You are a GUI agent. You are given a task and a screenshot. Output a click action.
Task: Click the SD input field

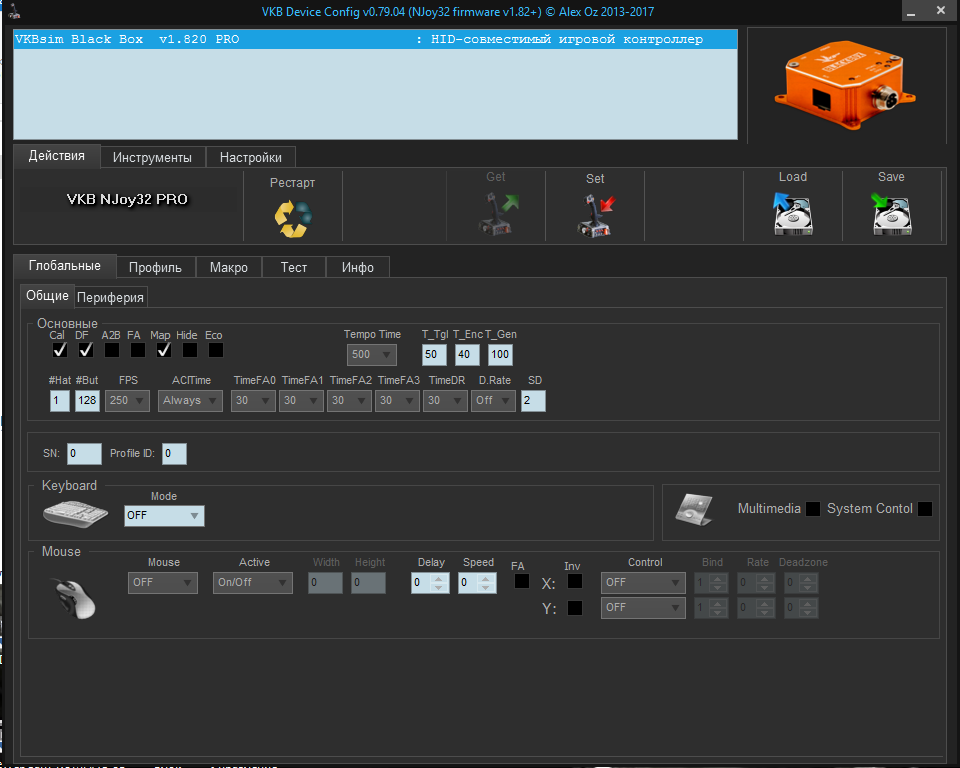coord(533,401)
